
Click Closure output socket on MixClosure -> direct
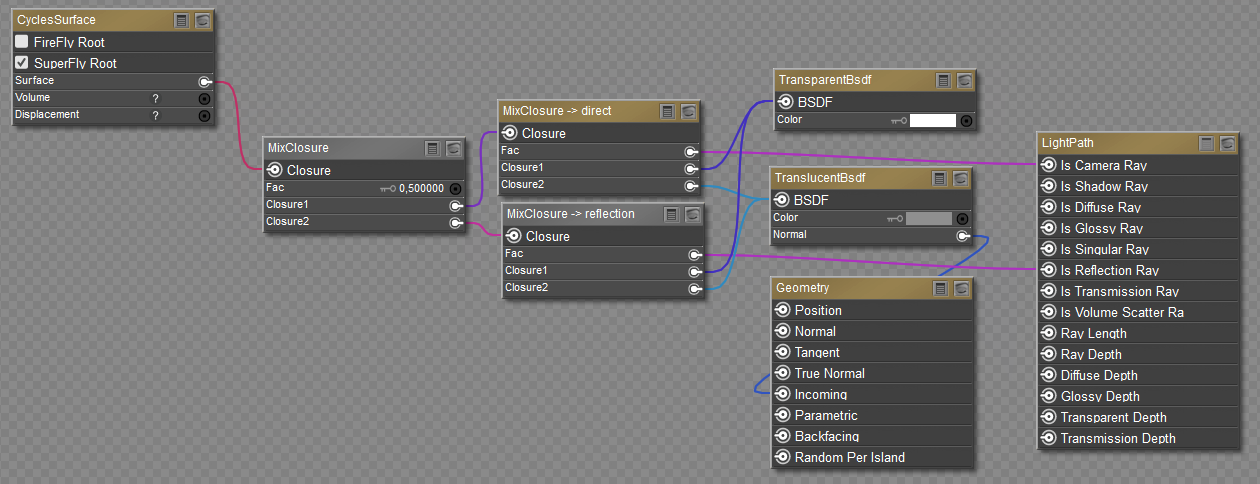(x=510, y=133)
